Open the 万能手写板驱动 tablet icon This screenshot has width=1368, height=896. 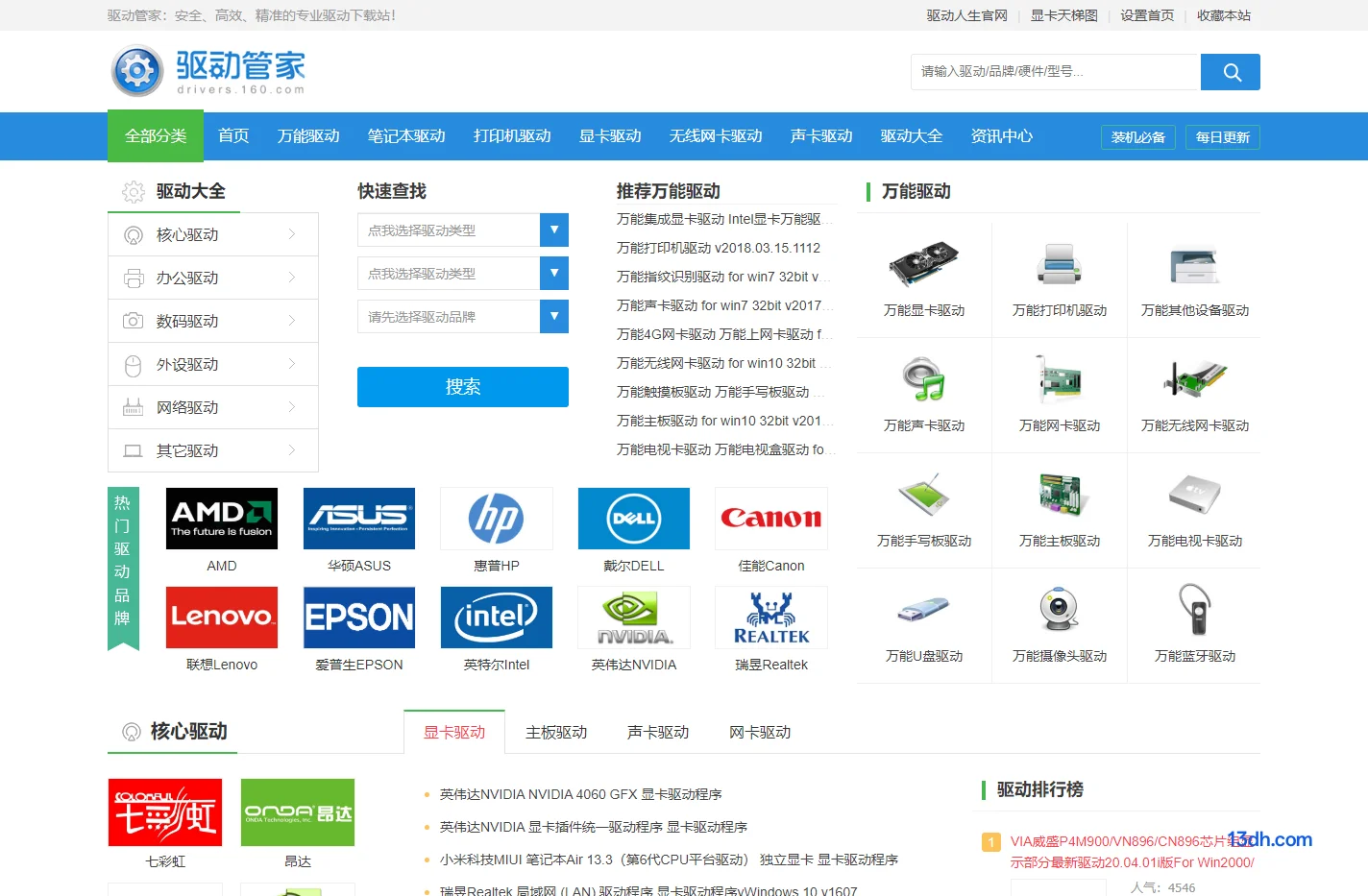[x=923, y=495]
